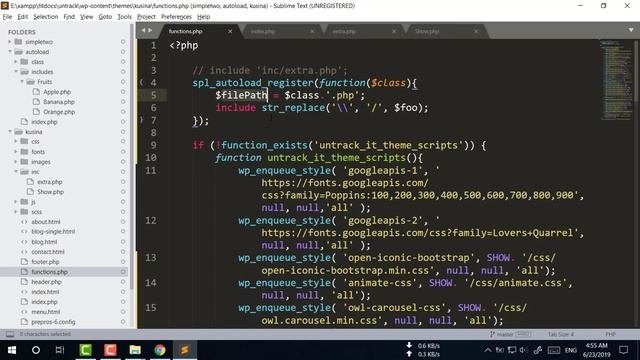Change Tab Size 4 setting
640x360 pixels.
[561, 334]
